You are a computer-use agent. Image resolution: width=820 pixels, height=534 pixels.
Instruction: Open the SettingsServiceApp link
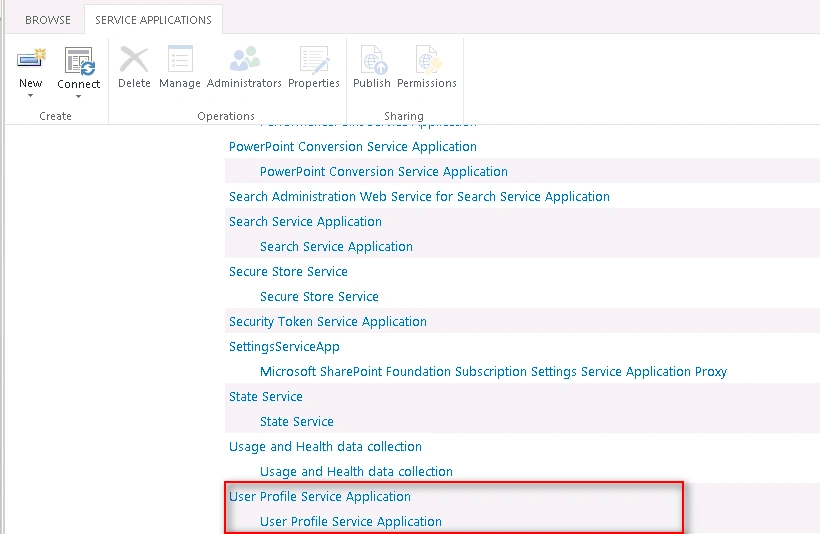[284, 347]
